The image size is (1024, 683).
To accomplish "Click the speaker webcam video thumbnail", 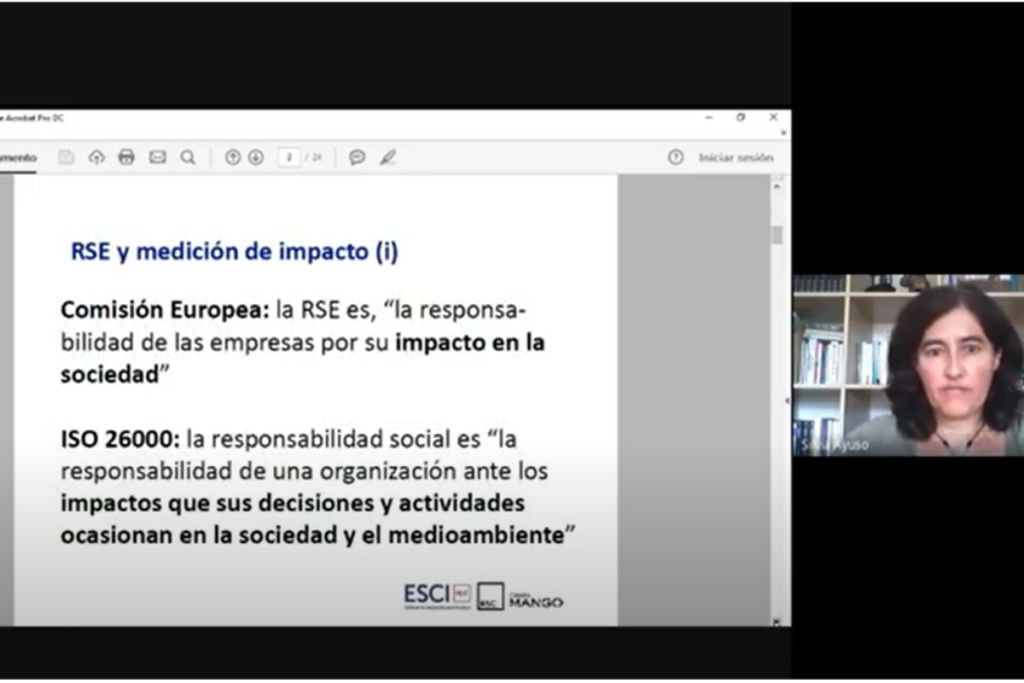I will tap(908, 365).
